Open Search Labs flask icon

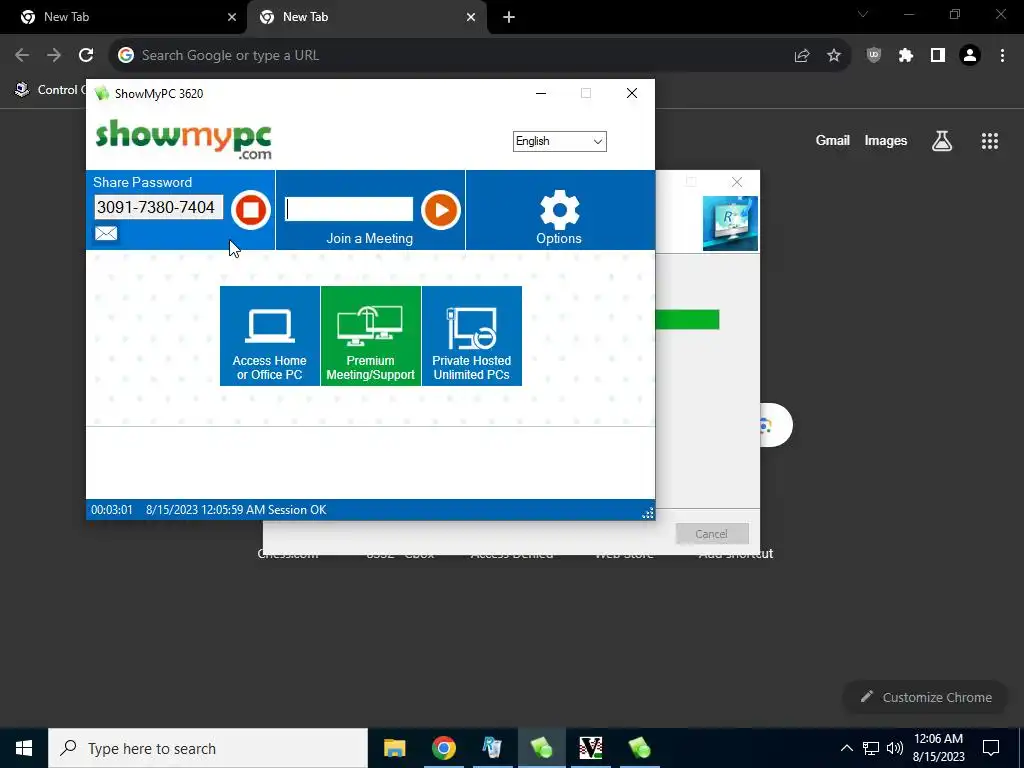942,140
